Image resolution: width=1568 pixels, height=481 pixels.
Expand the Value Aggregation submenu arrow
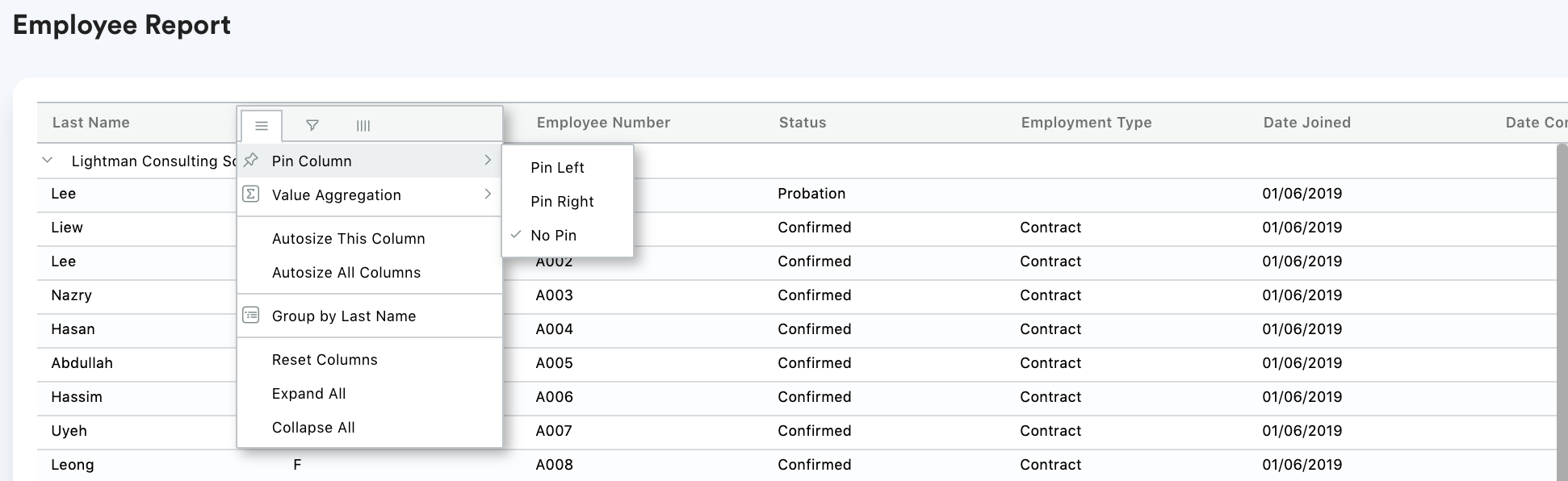point(488,194)
